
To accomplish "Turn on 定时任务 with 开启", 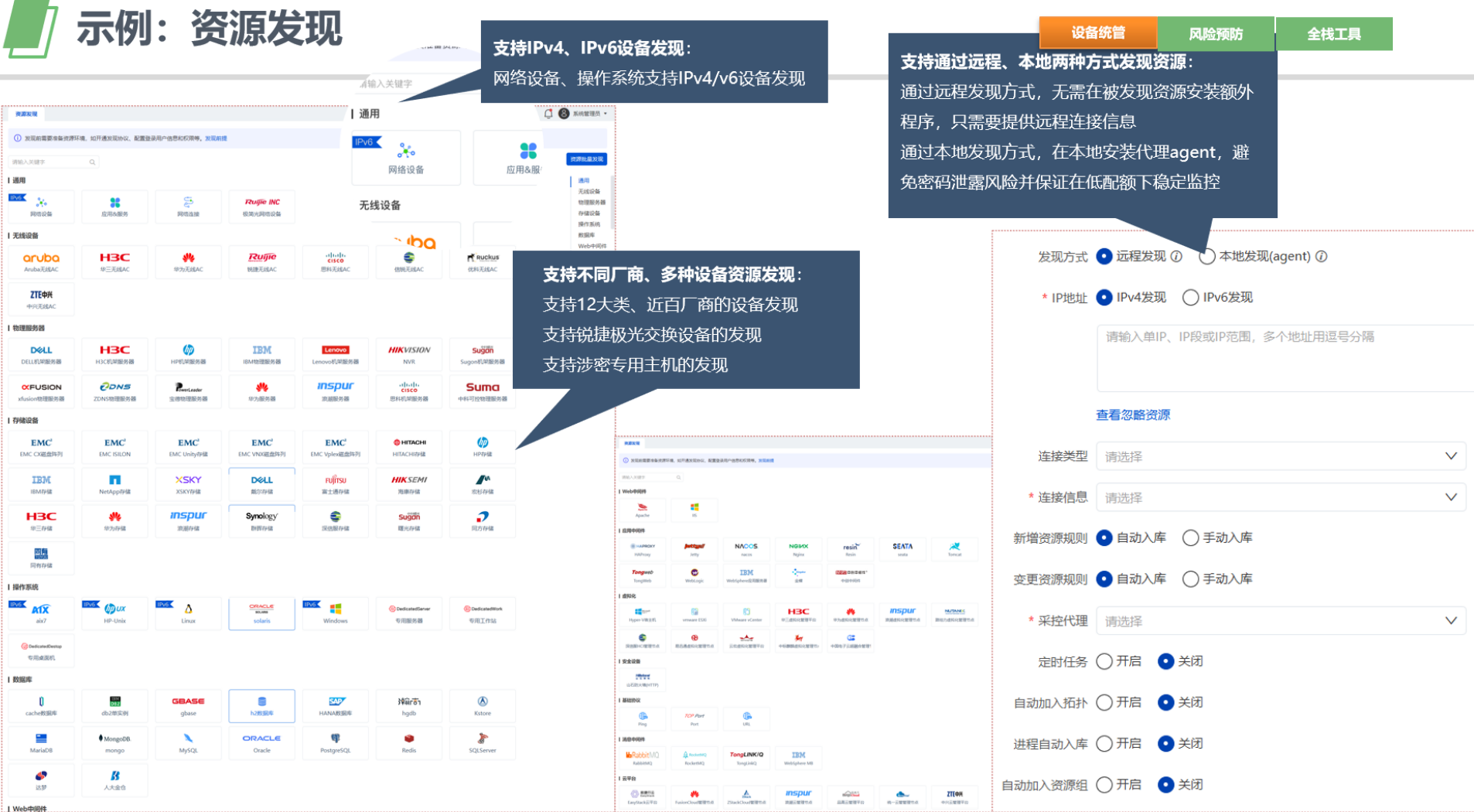I will [1104, 661].
